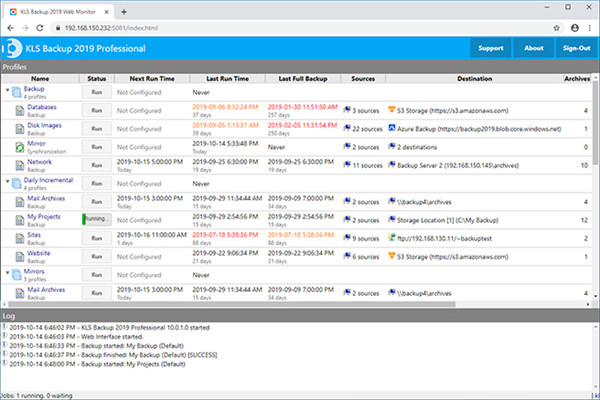Run the Sites backup profile
Viewport: 600px width, 400px height.
pos(97,238)
